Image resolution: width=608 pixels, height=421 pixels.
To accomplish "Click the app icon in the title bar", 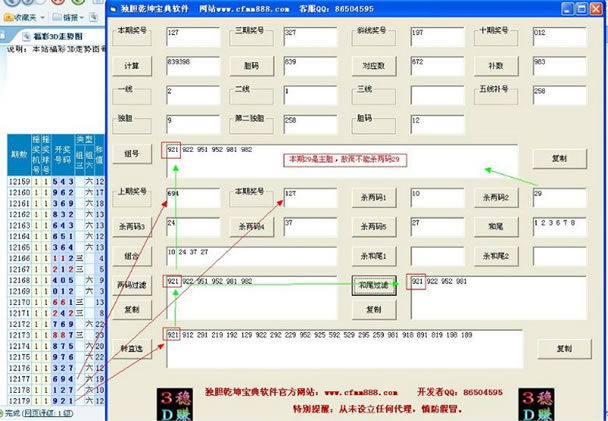I will pos(114,6).
